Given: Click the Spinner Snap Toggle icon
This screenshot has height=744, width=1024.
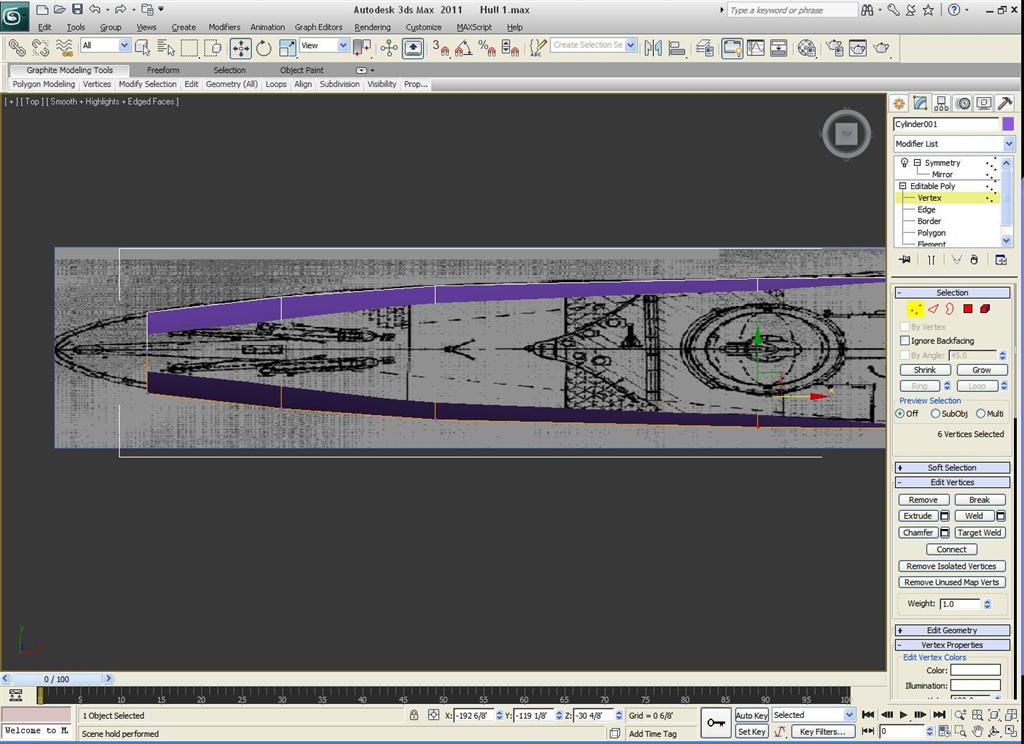Looking at the screenshot, I should [510, 48].
